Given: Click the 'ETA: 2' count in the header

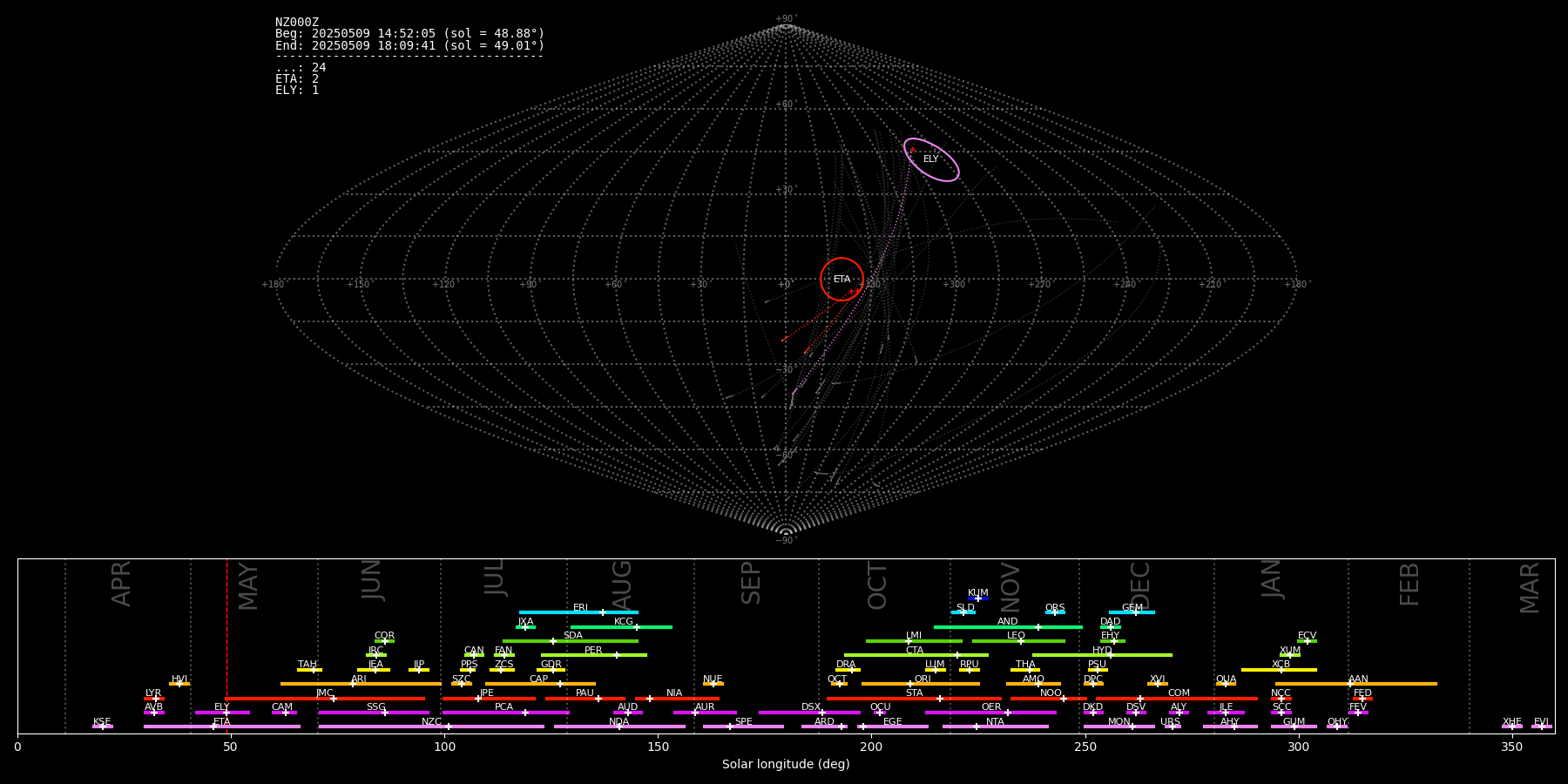Looking at the screenshot, I should point(297,79).
